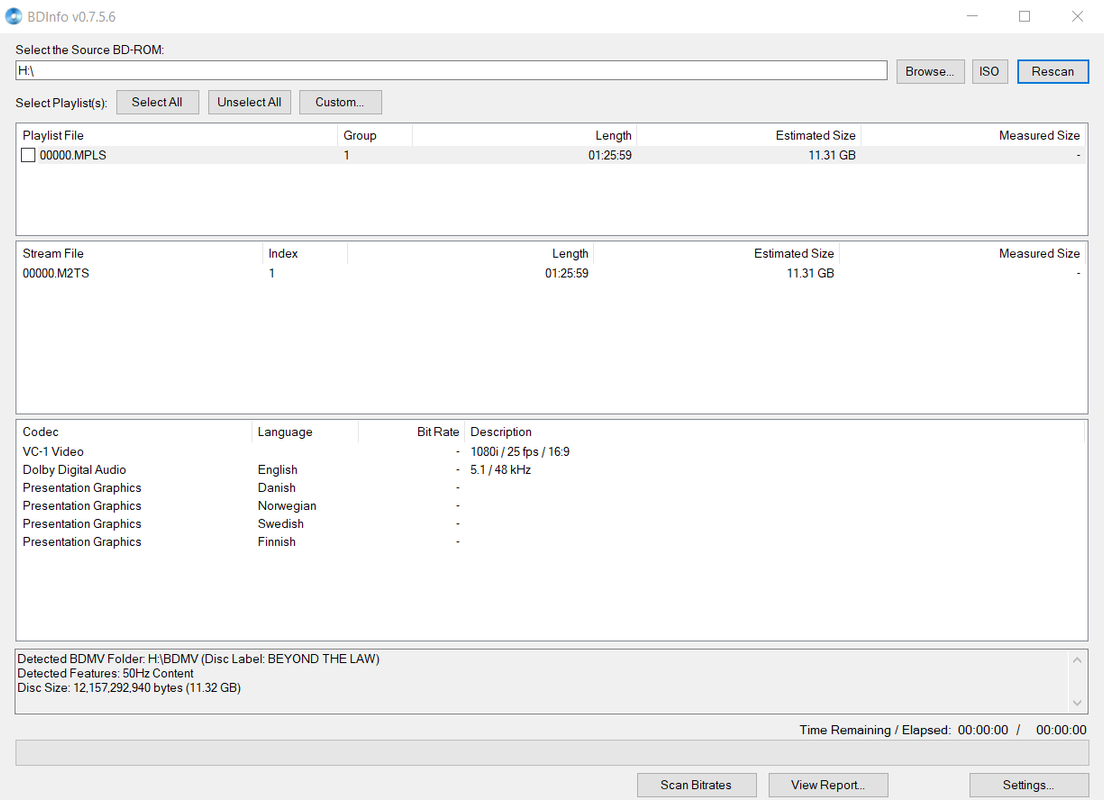The height and width of the screenshot is (800, 1104).
Task: Click log box scroll up arrow
Action: click(x=1077, y=660)
